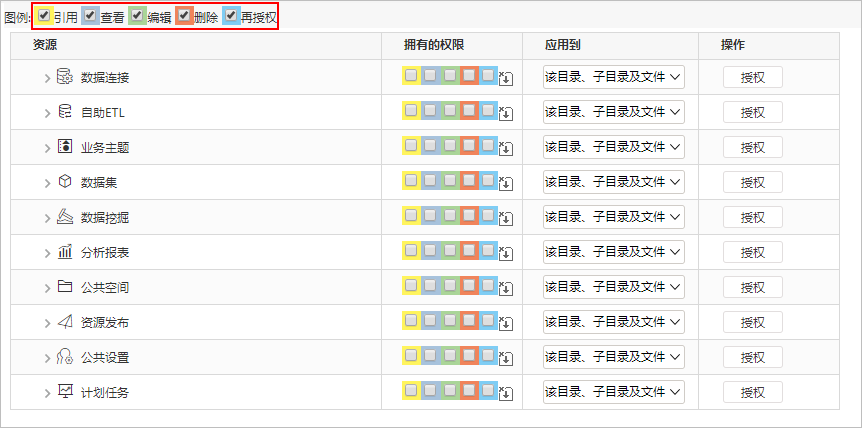Screen dimensions: 862x428
Task: Click the clear-permissions icon in 计划任务 row
Action: pyautogui.click(x=506, y=393)
